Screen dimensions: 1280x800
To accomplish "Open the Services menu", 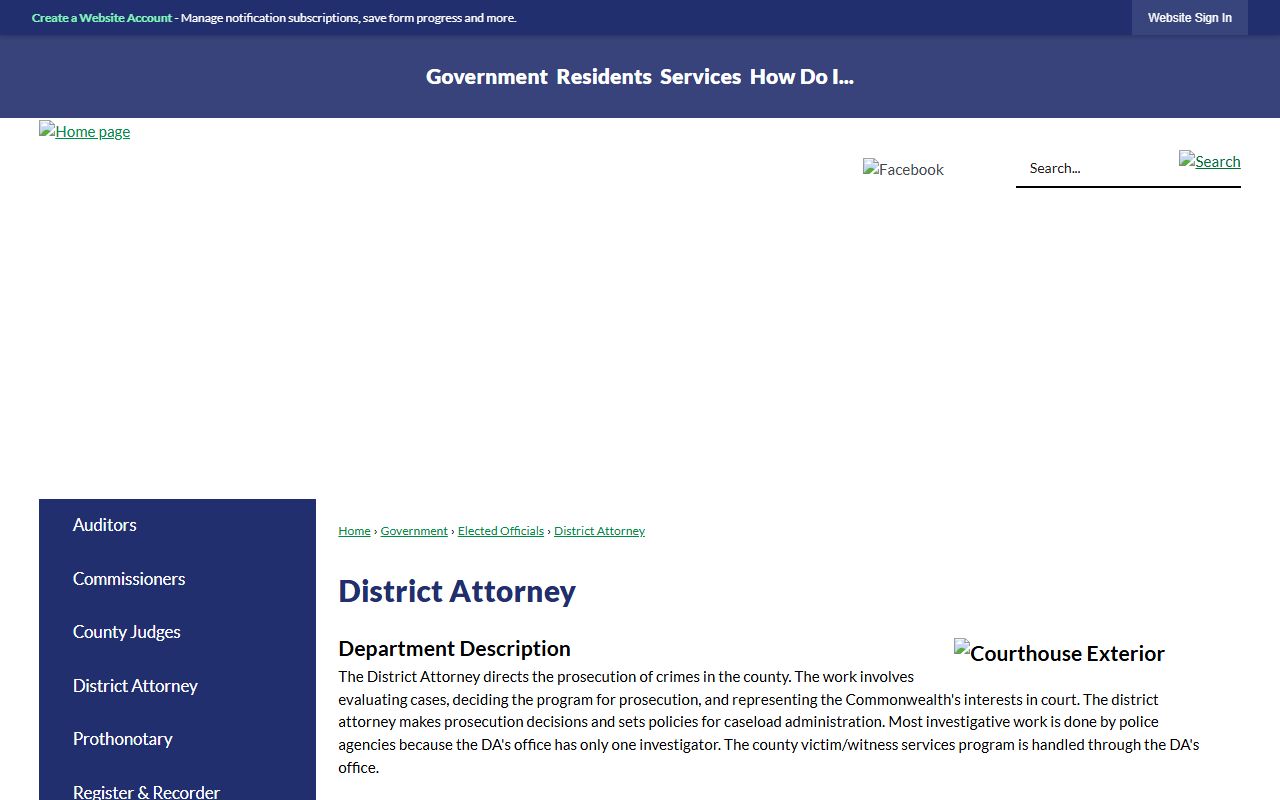I will pos(700,76).
